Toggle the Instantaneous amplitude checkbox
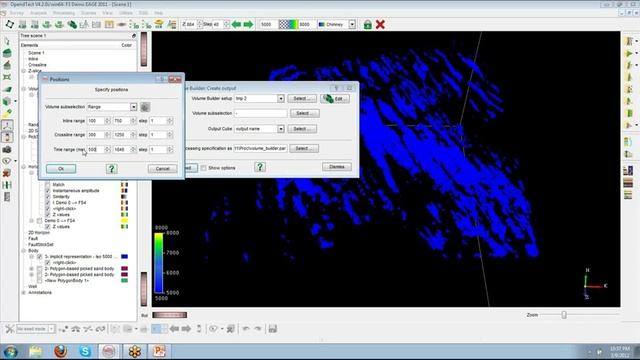This screenshot has width=640, height=360. (x=47, y=191)
